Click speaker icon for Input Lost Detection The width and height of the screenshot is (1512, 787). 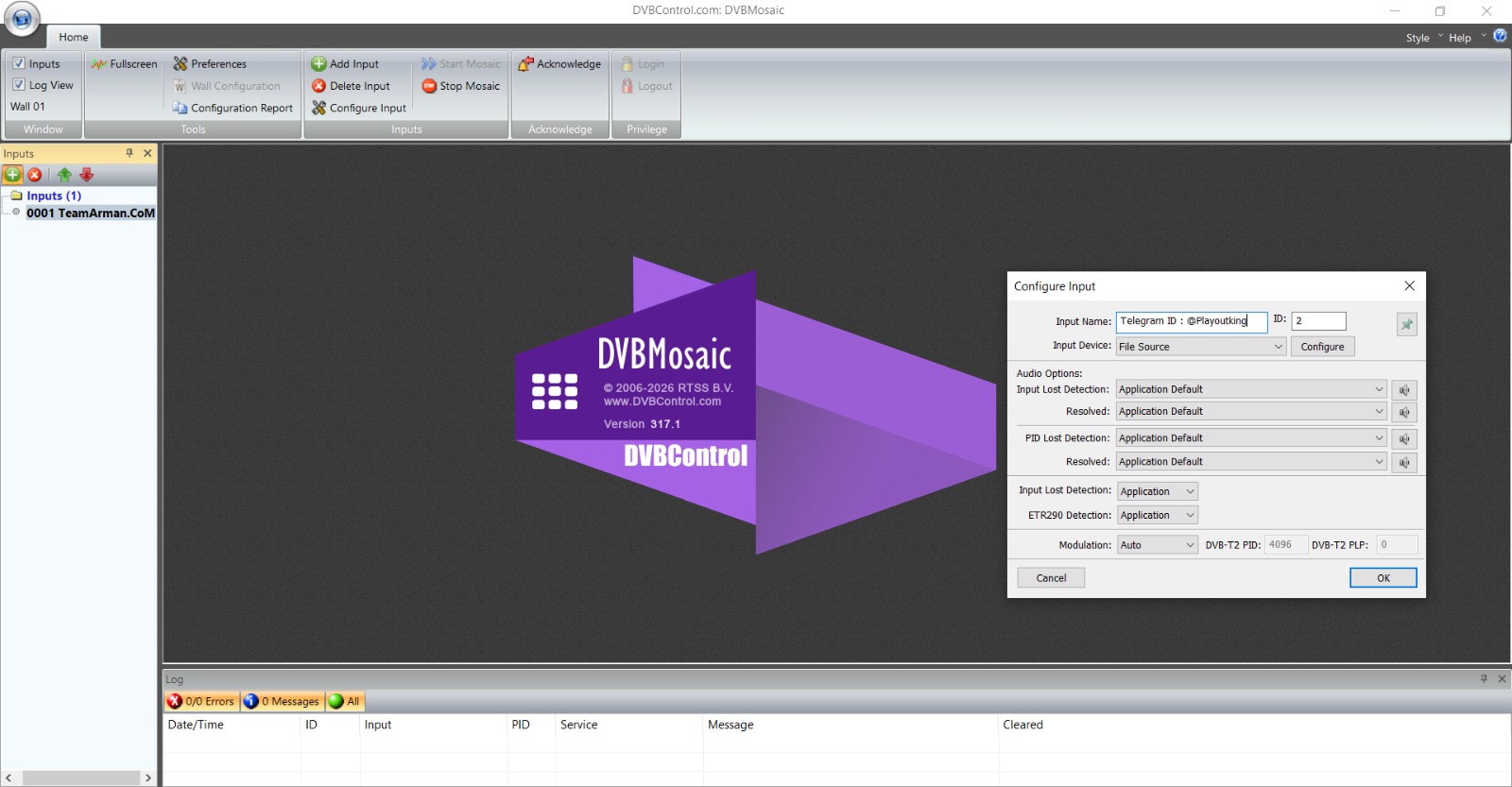1404,390
